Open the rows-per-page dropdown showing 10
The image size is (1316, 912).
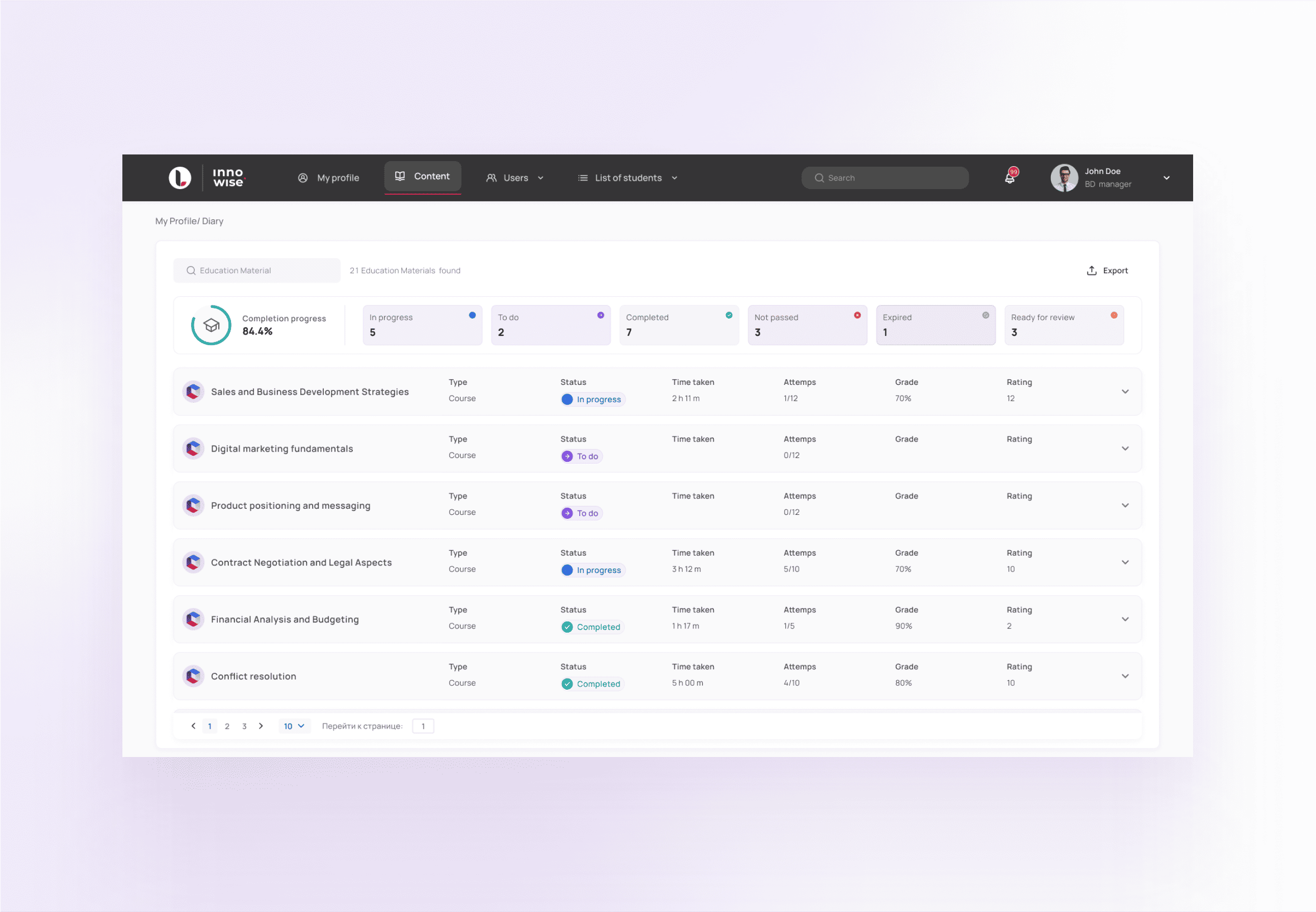click(294, 726)
